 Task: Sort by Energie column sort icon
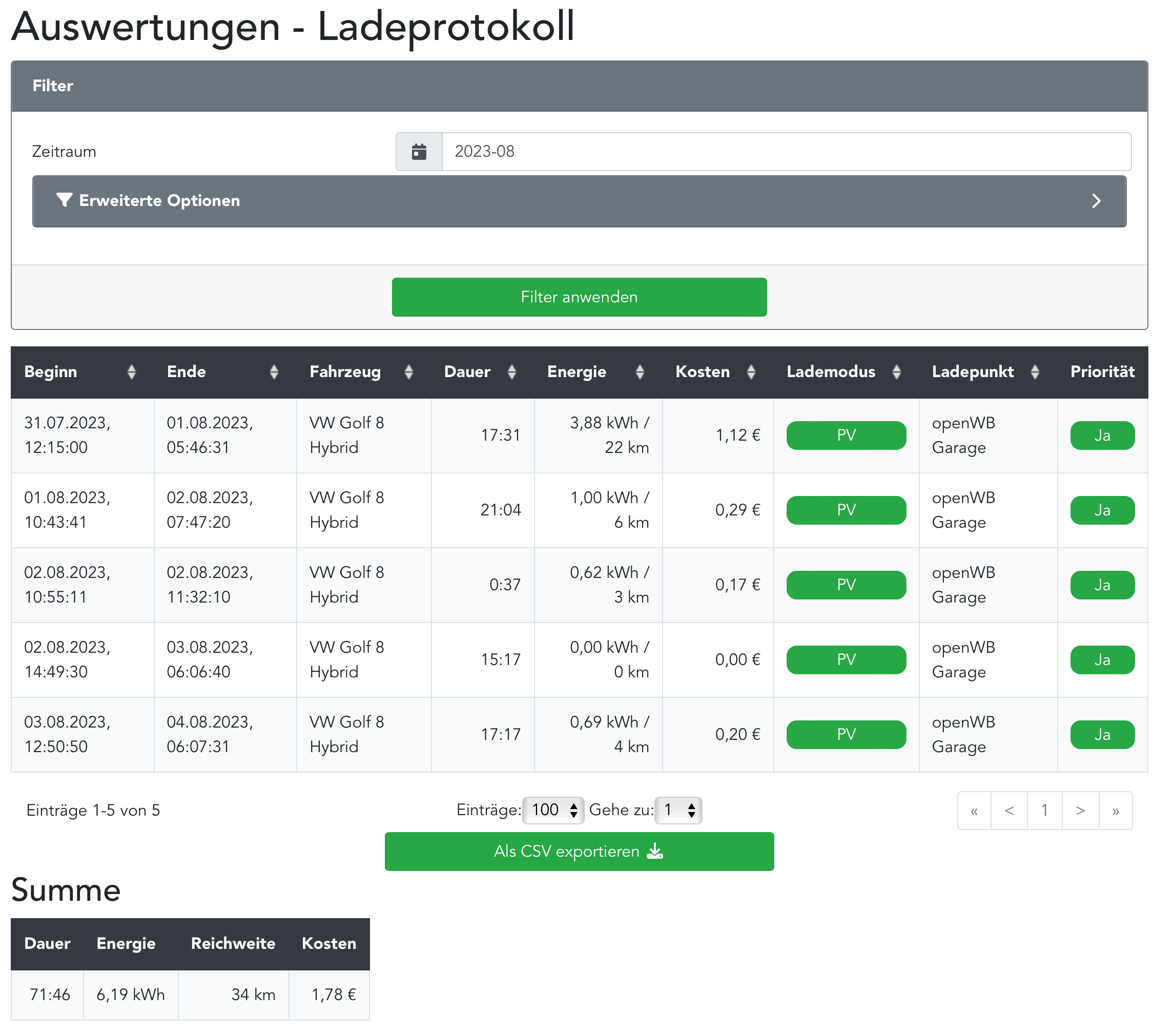click(640, 371)
